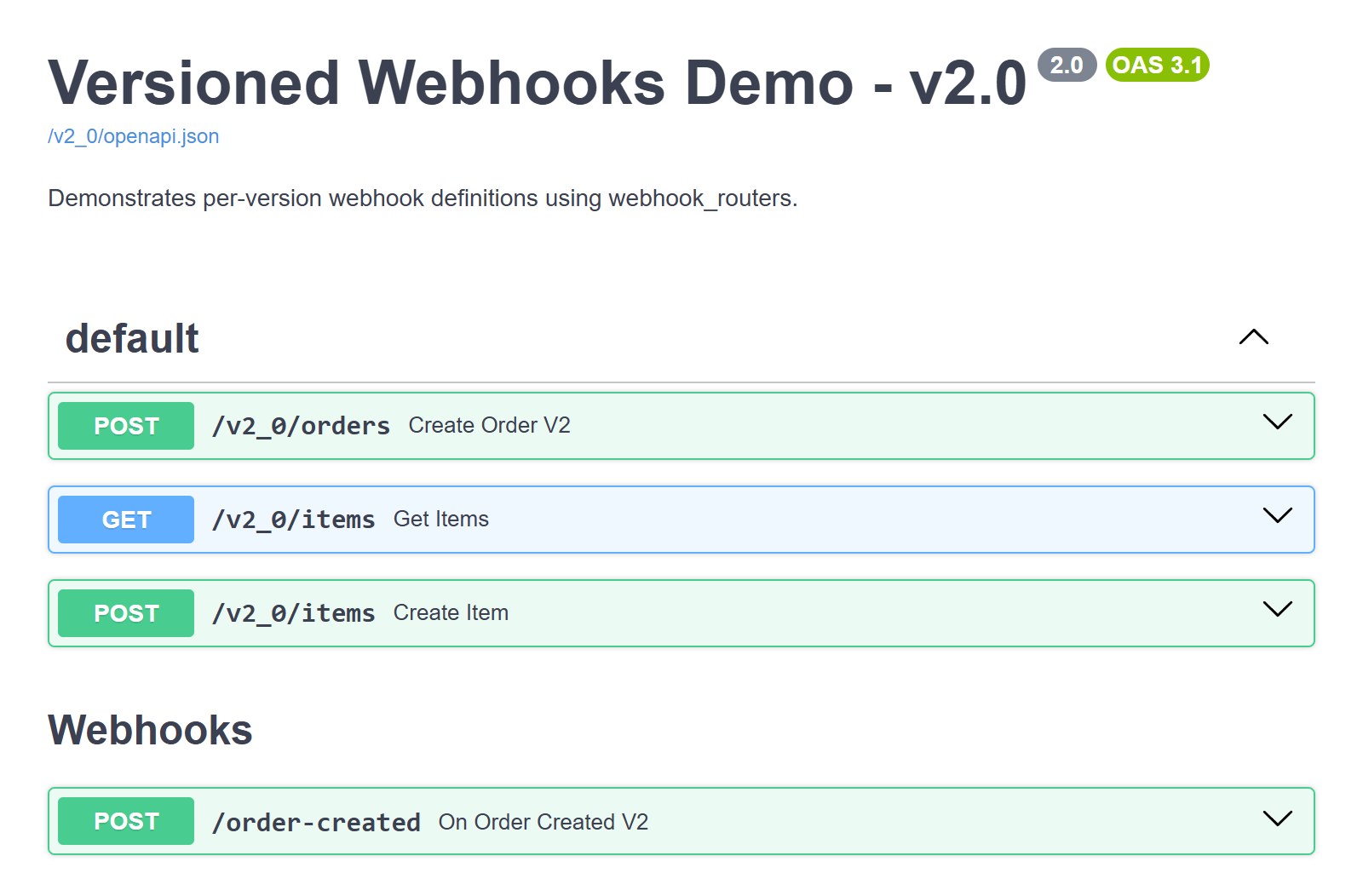Click the 'Create Item' summary text
Image resolution: width=1363 pixels, height=896 pixels.
click(451, 612)
